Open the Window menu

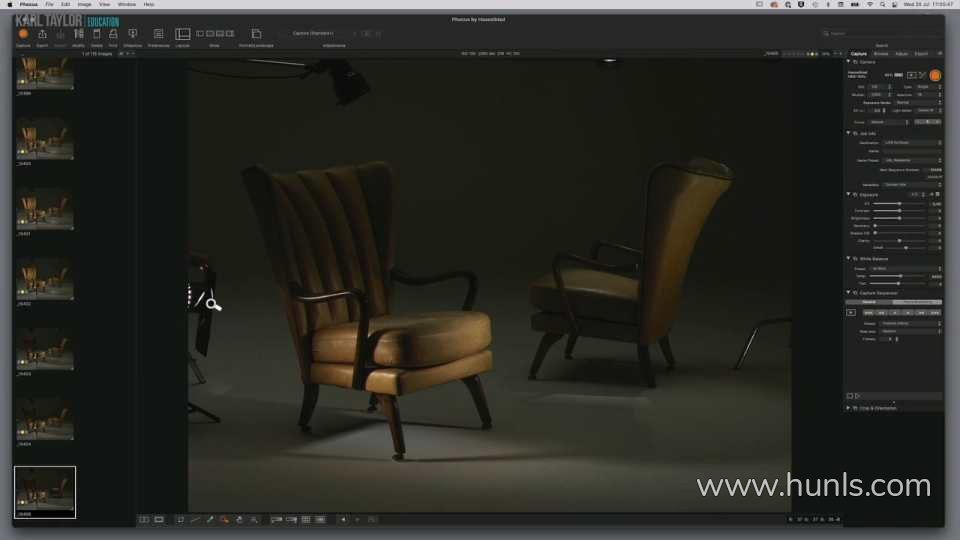pos(127,4)
